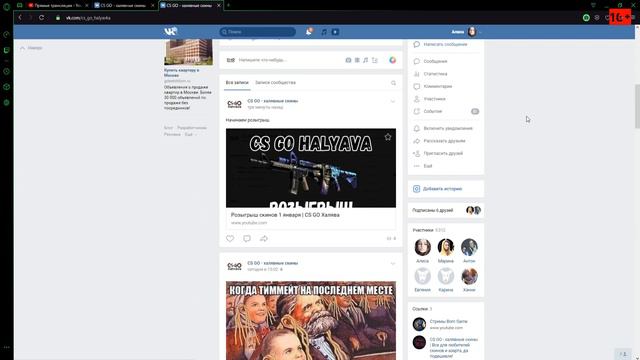
Task: Select the 'Все записи' tab
Action: click(237, 82)
